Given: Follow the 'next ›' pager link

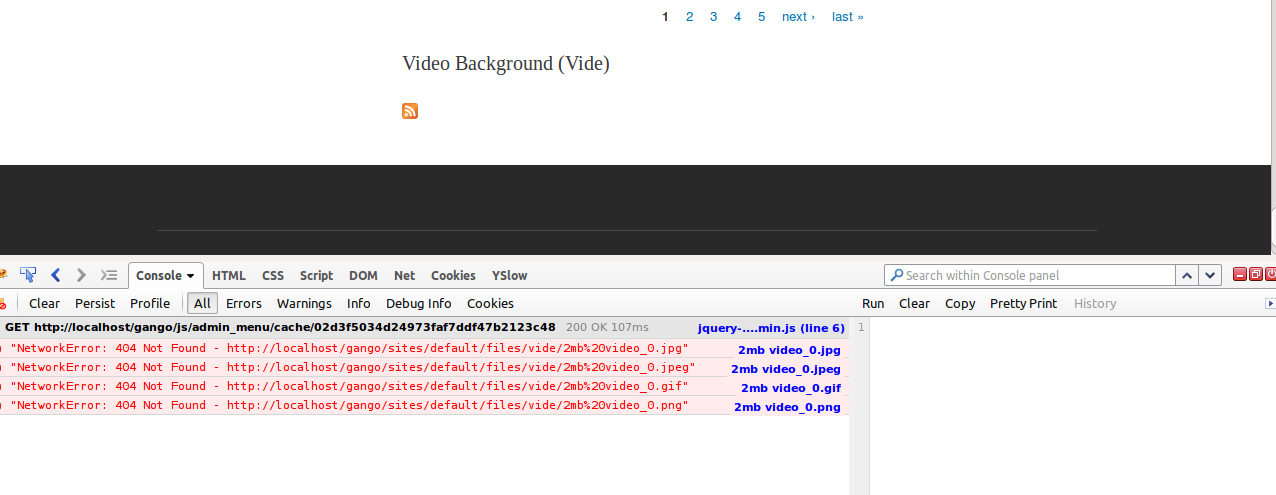Looking at the screenshot, I should 798,16.
